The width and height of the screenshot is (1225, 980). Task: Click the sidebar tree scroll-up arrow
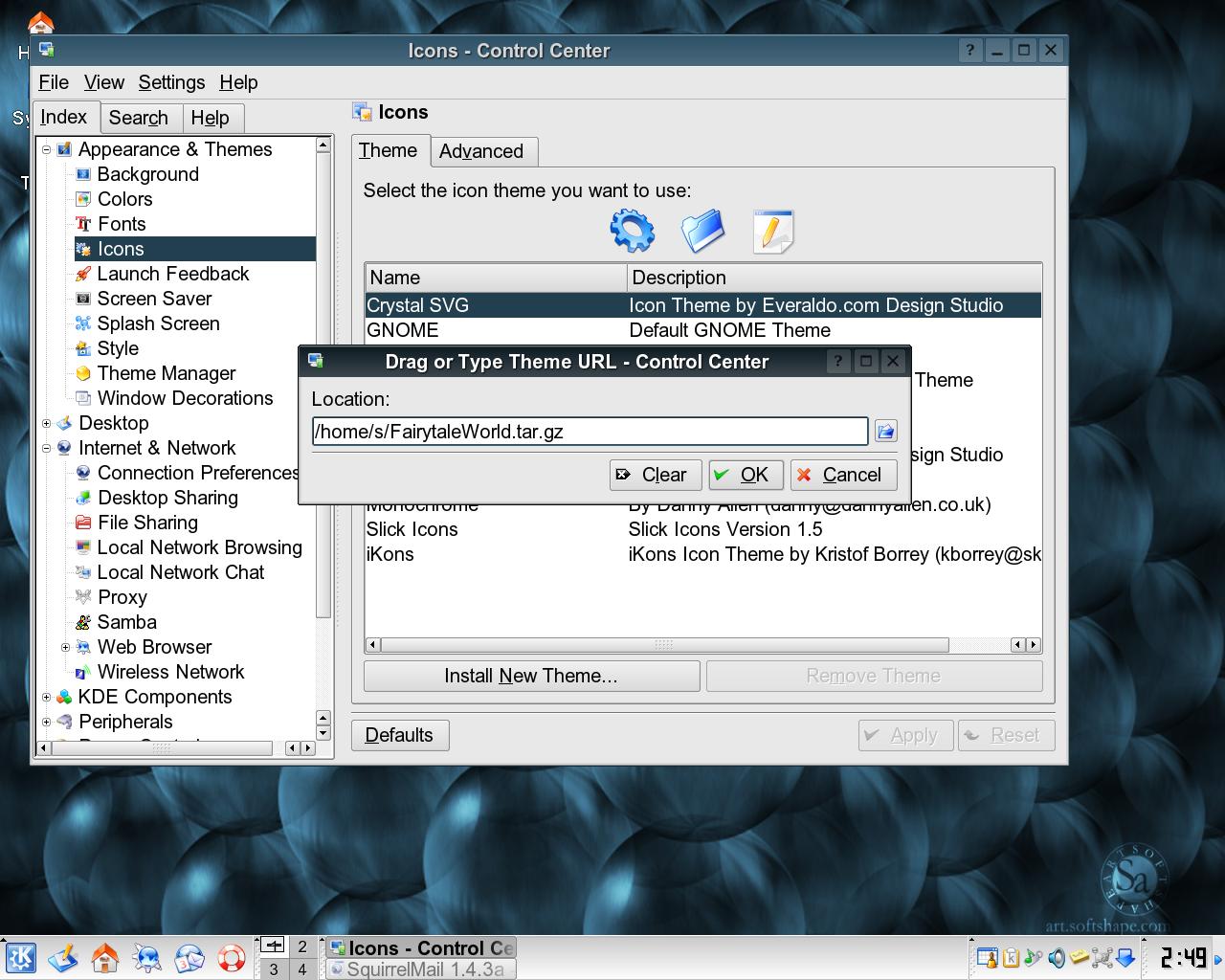coord(323,145)
